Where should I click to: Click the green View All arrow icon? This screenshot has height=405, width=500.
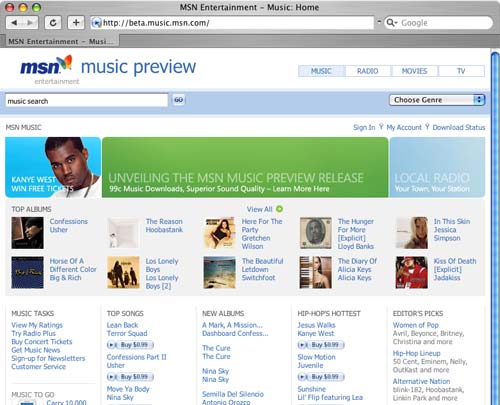pyautogui.click(x=279, y=209)
